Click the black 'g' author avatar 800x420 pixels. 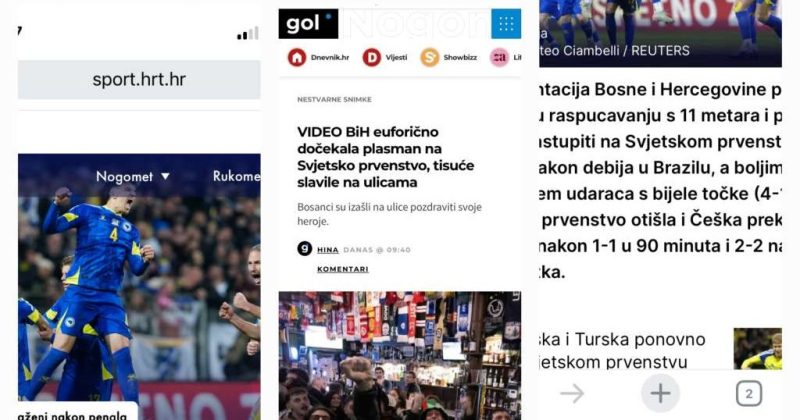click(x=305, y=249)
